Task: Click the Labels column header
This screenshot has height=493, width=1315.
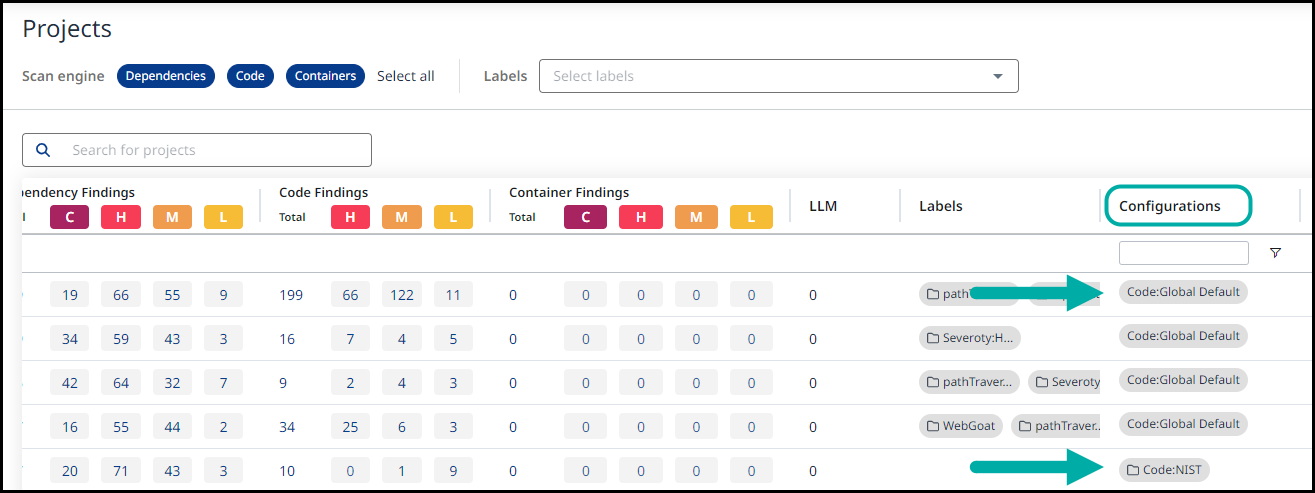Action: (x=940, y=206)
